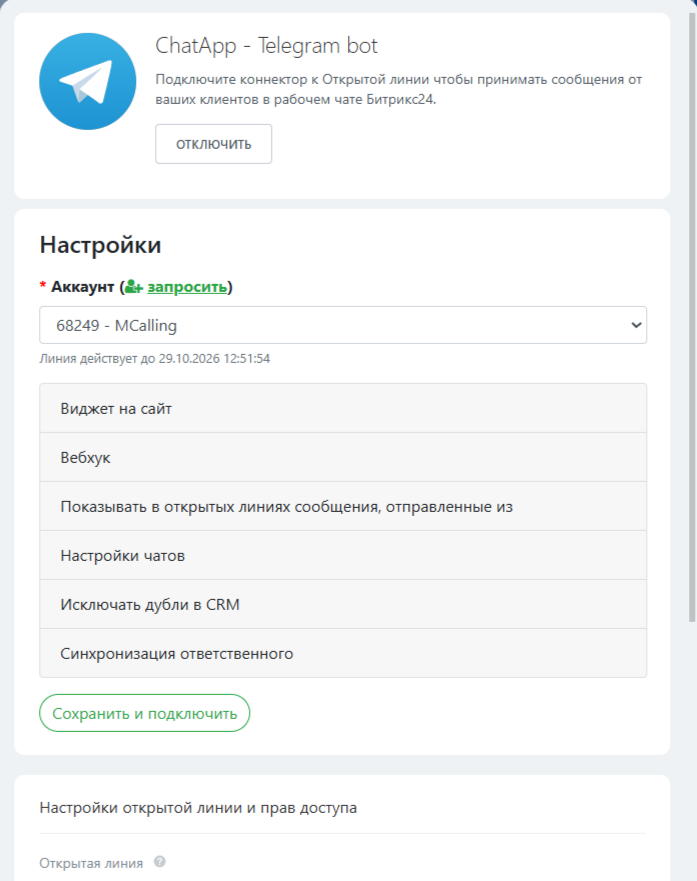Click the Telegram paper plane logo
The width and height of the screenshot is (697, 881).
pyautogui.click(x=87, y=81)
